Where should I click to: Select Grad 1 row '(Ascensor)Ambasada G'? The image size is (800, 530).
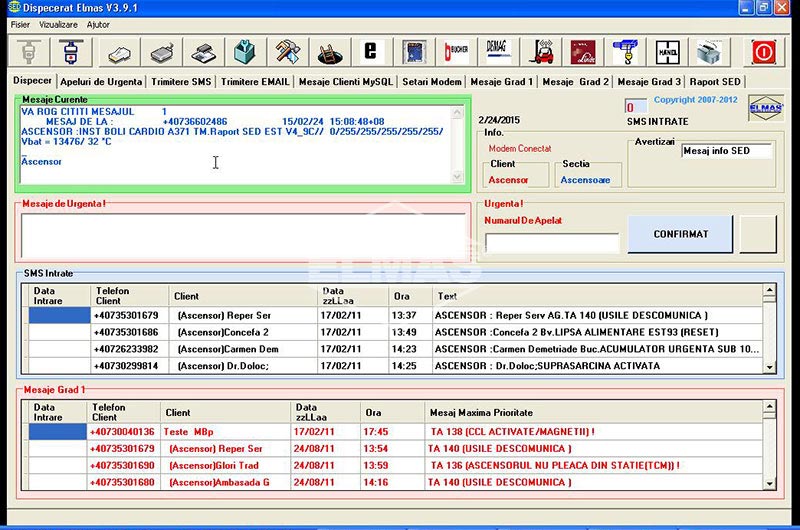tap(395, 482)
